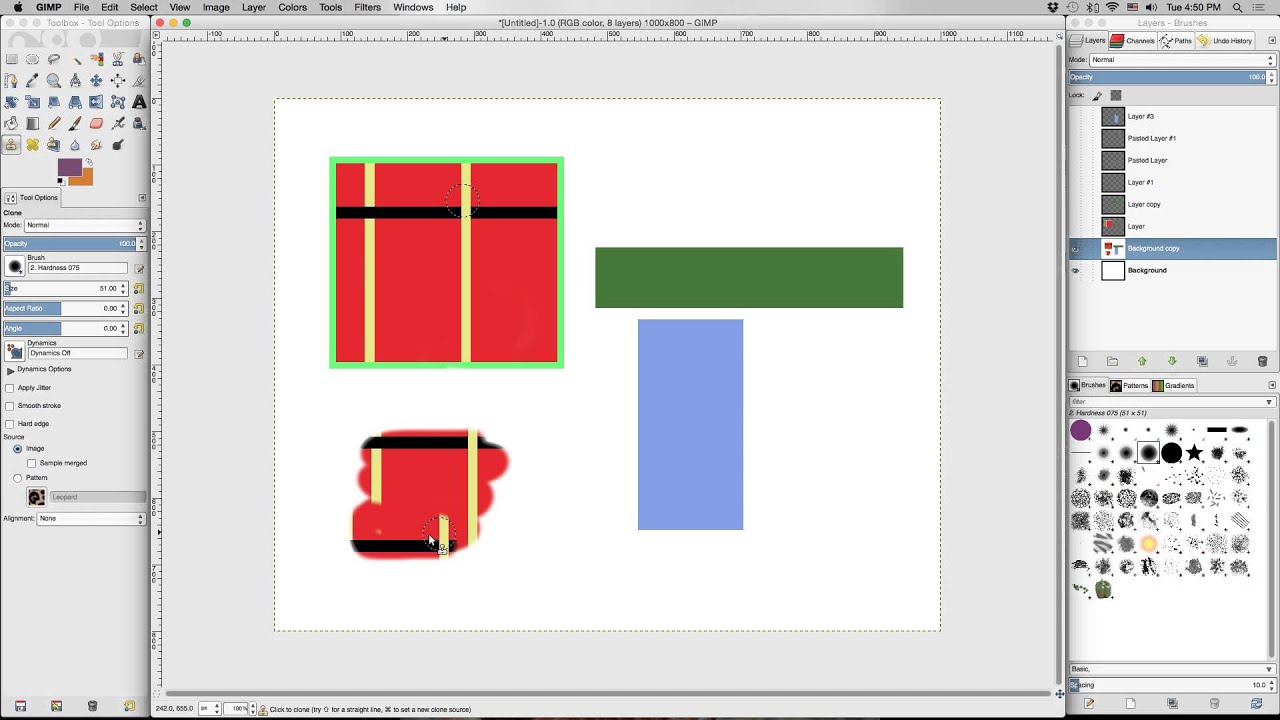1280x720 pixels.
Task: Open the zoom percentage dropdown
Action: coord(252,709)
